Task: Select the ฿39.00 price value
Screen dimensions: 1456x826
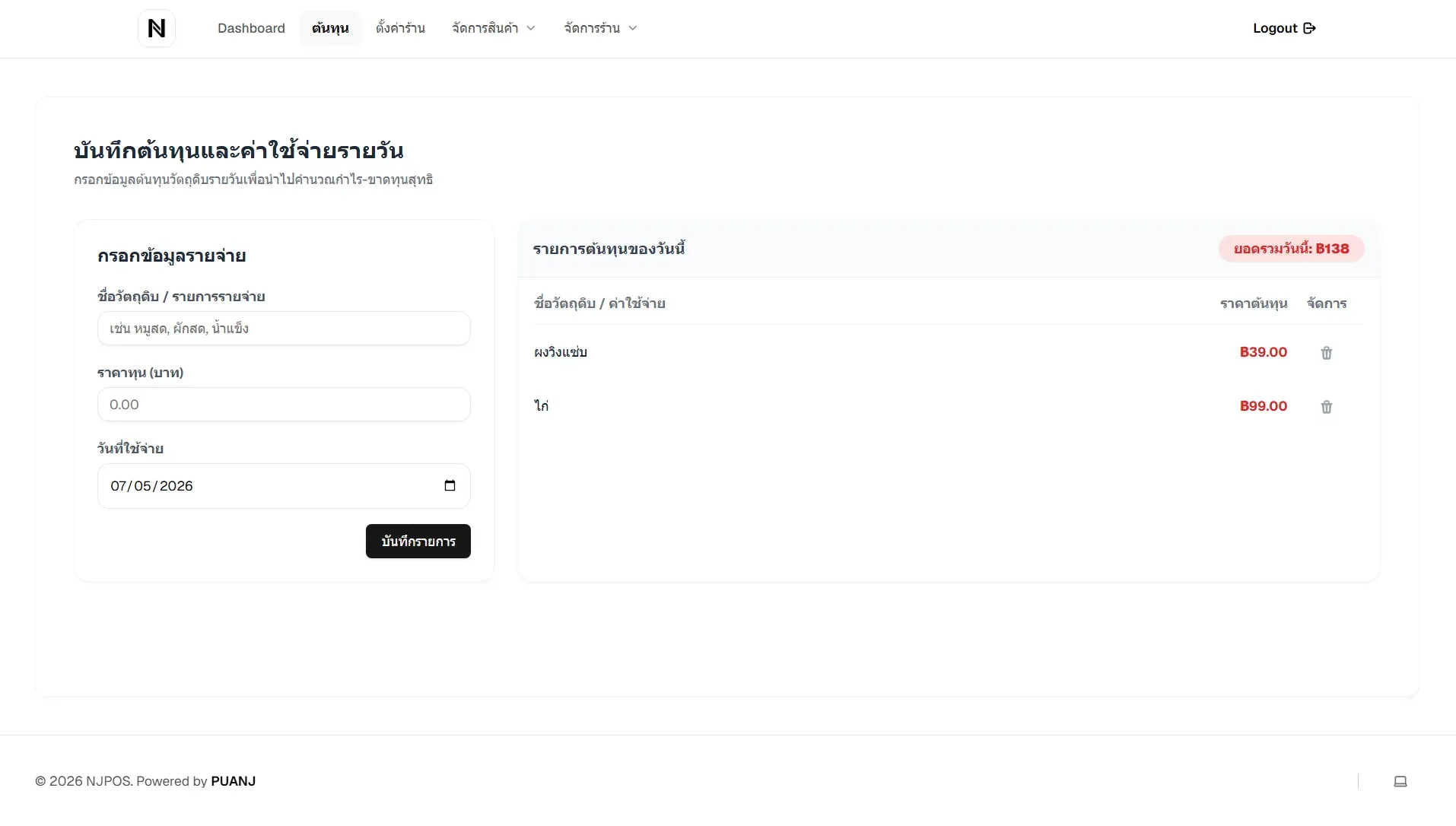Action: (x=1263, y=352)
